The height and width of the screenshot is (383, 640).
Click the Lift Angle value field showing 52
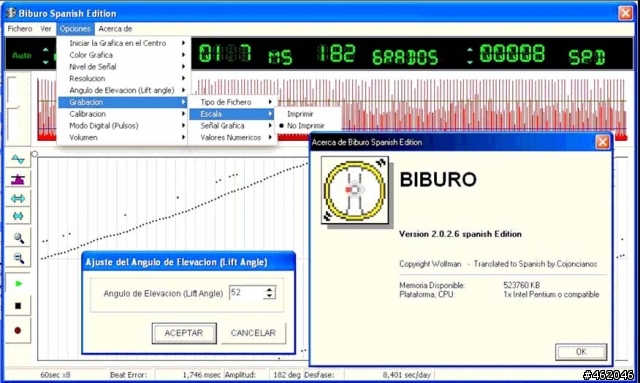tap(247, 292)
